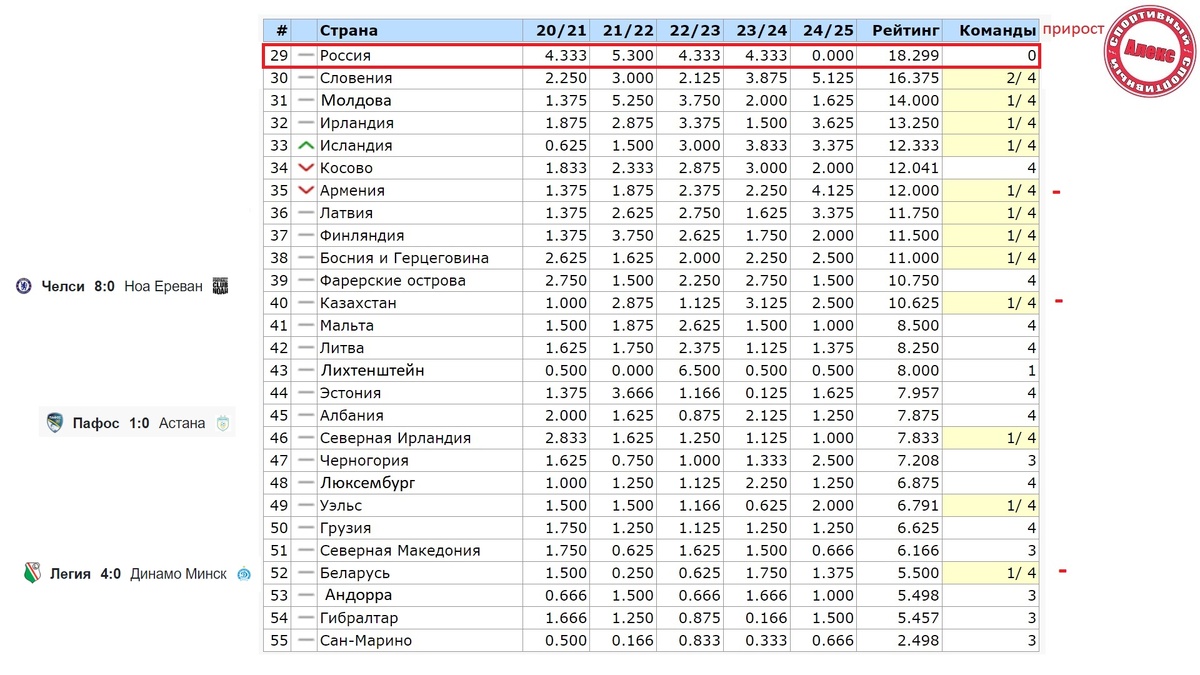This screenshot has width=1200, height=675.
Task: Select the Казахстан country cell
Action: pyautogui.click(x=420, y=303)
